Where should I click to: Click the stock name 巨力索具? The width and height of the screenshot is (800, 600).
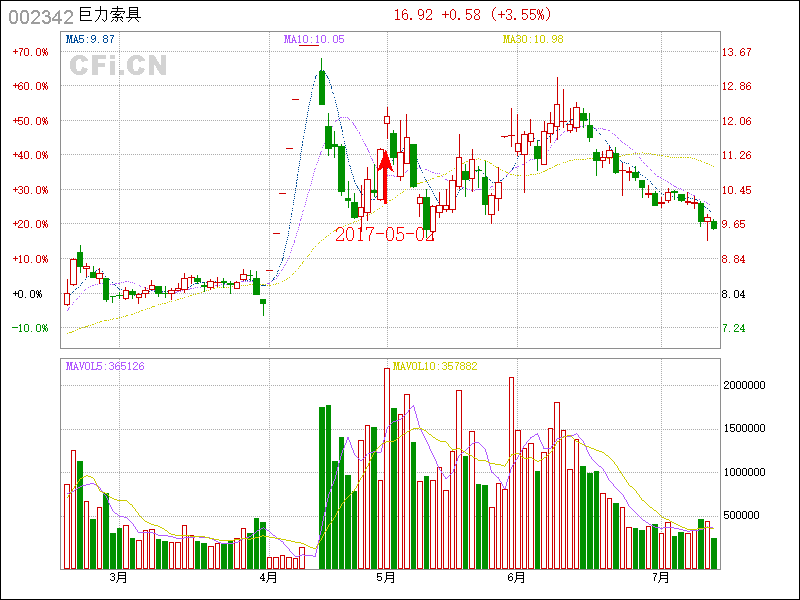(x=110, y=15)
